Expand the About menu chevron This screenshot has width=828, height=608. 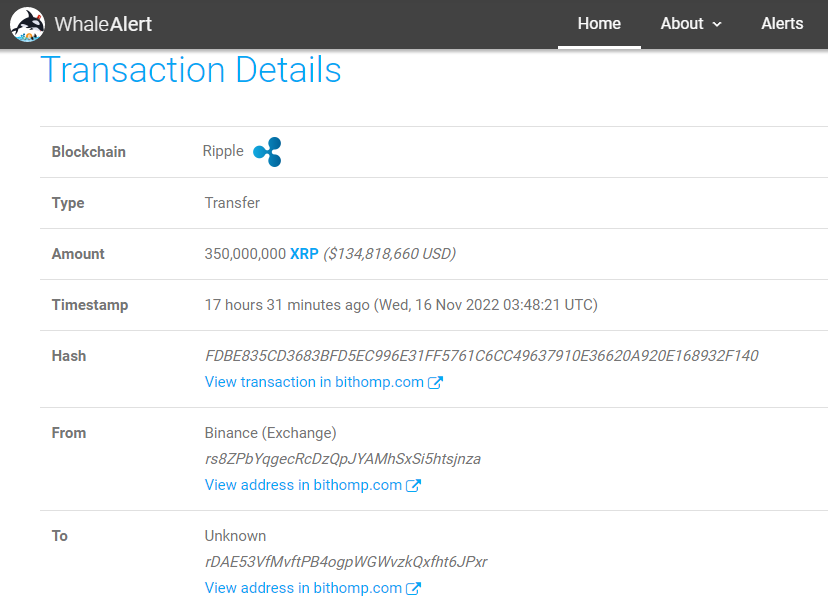tap(717, 24)
